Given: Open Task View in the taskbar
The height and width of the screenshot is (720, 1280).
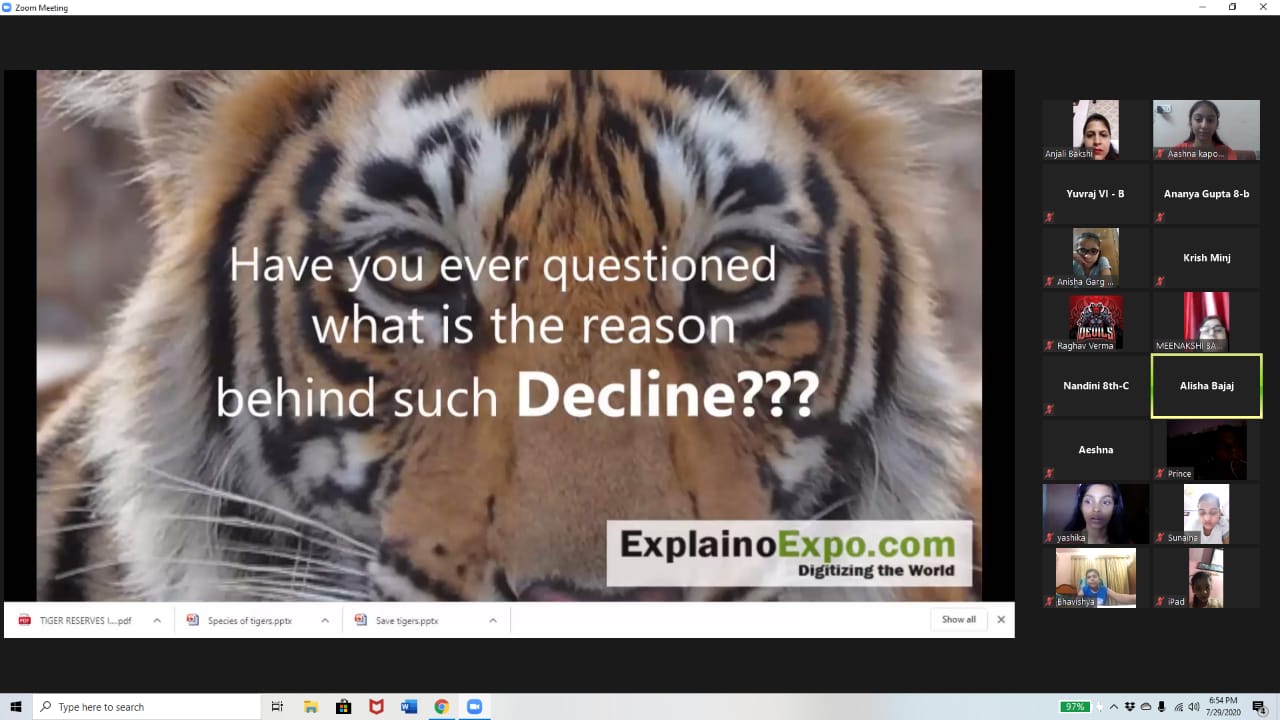Looking at the screenshot, I should coord(278,706).
